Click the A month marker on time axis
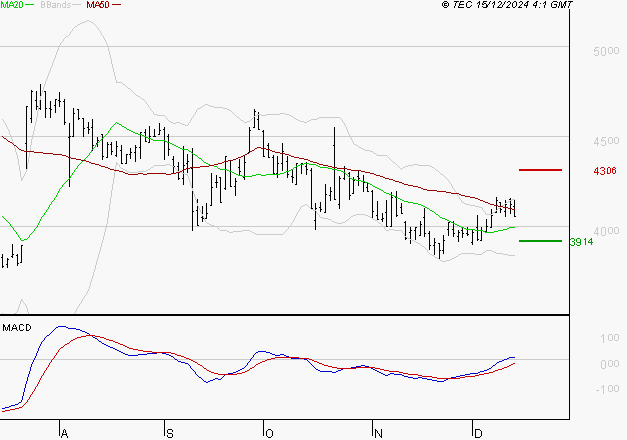627x440 pixels. click(64, 434)
